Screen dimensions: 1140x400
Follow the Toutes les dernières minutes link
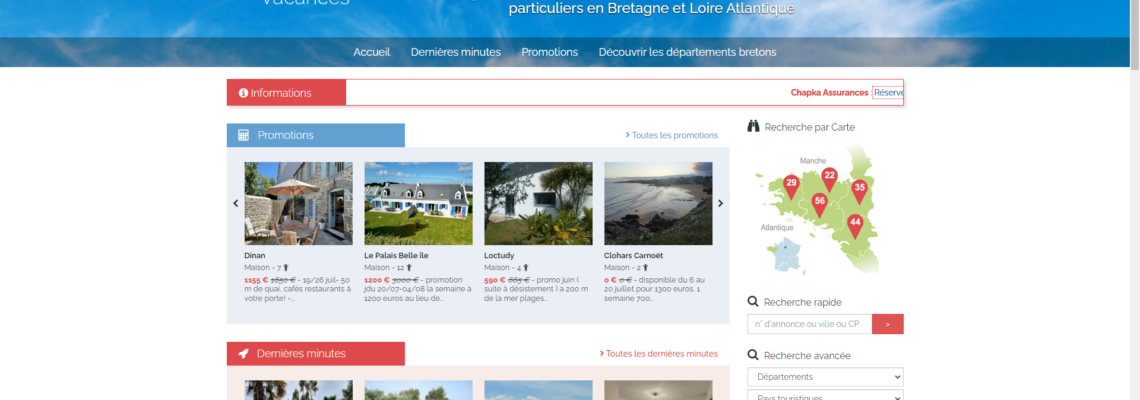click(659, 353)
